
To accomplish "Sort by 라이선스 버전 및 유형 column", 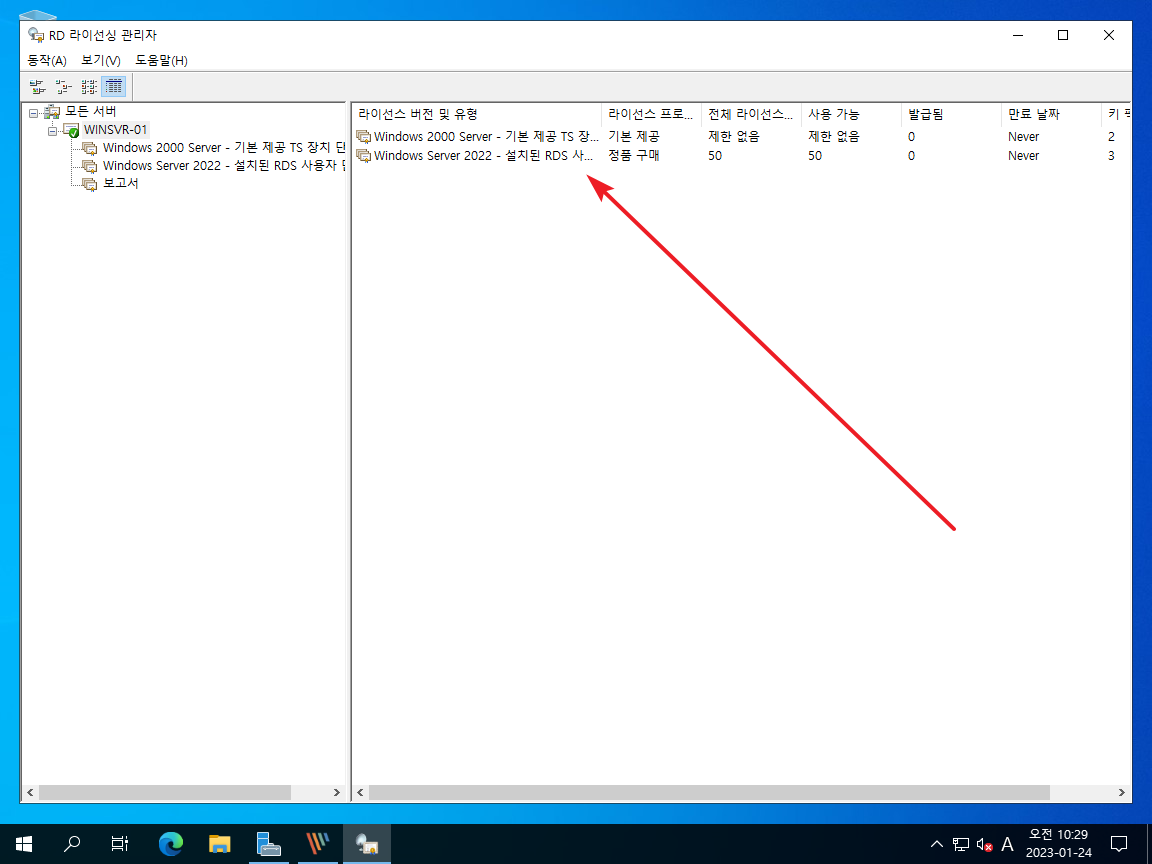I will click(477, 115).
